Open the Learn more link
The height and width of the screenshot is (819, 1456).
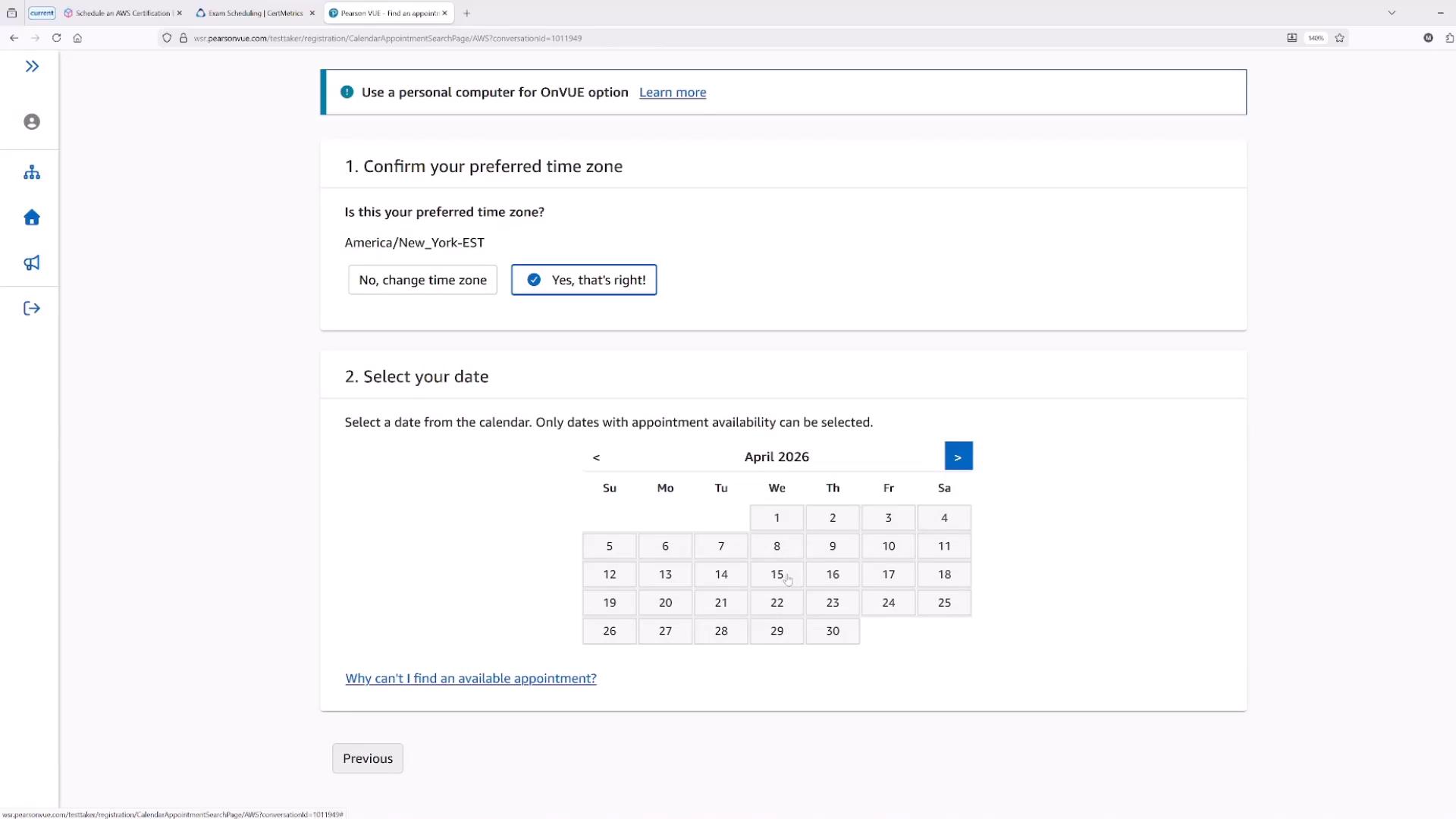pos(673,93)
